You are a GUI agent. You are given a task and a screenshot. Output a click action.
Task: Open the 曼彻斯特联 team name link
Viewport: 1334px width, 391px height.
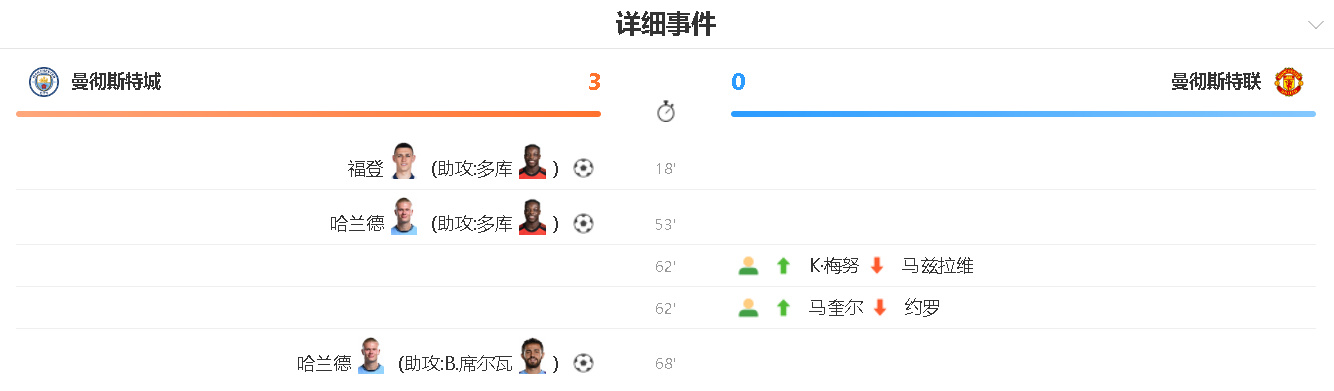coord(1216,82)
